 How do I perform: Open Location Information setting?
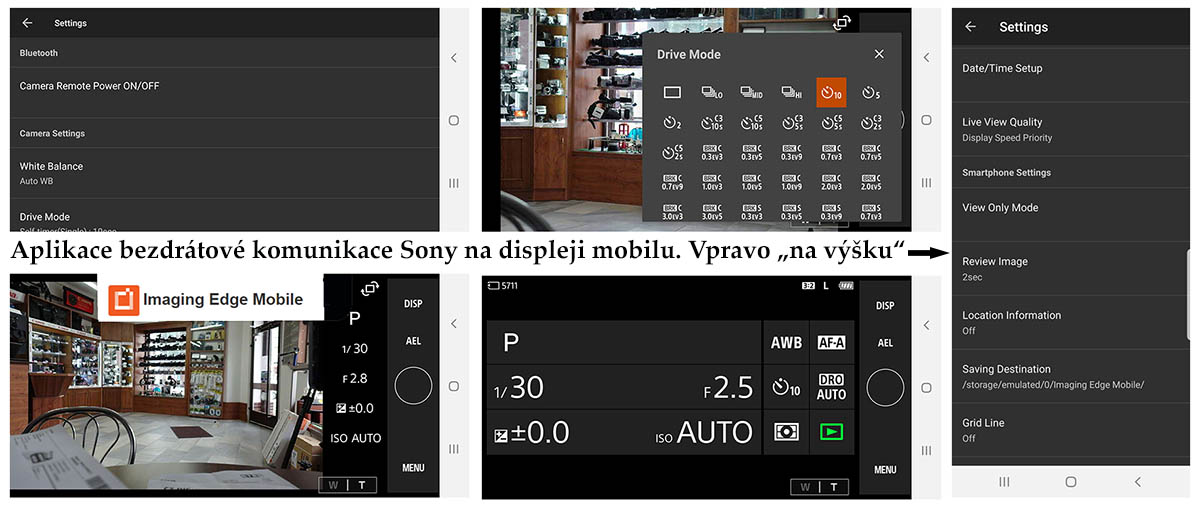pyautogui.click(x=1071, y=322)
